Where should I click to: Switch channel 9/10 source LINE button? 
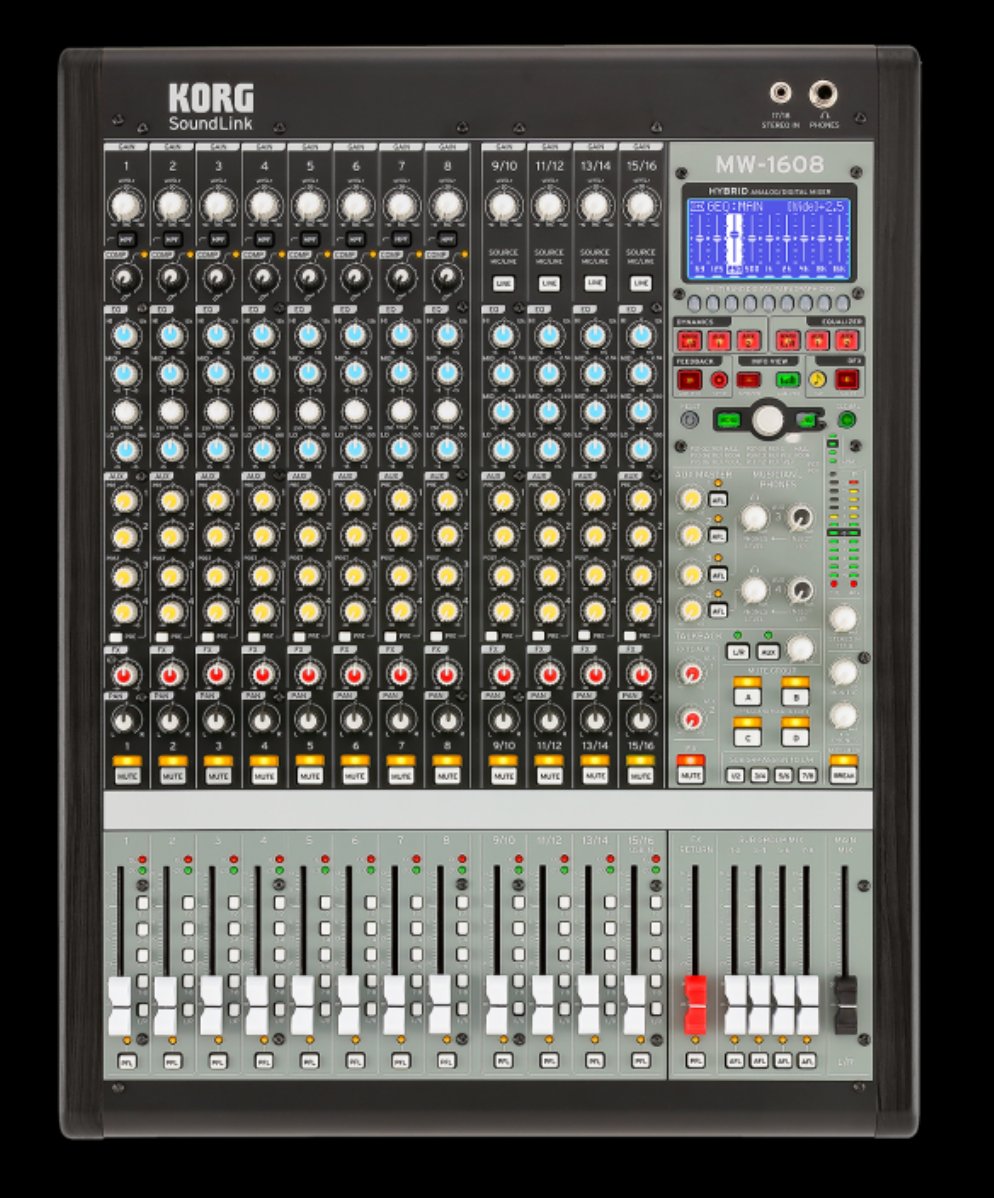point(503,283)
